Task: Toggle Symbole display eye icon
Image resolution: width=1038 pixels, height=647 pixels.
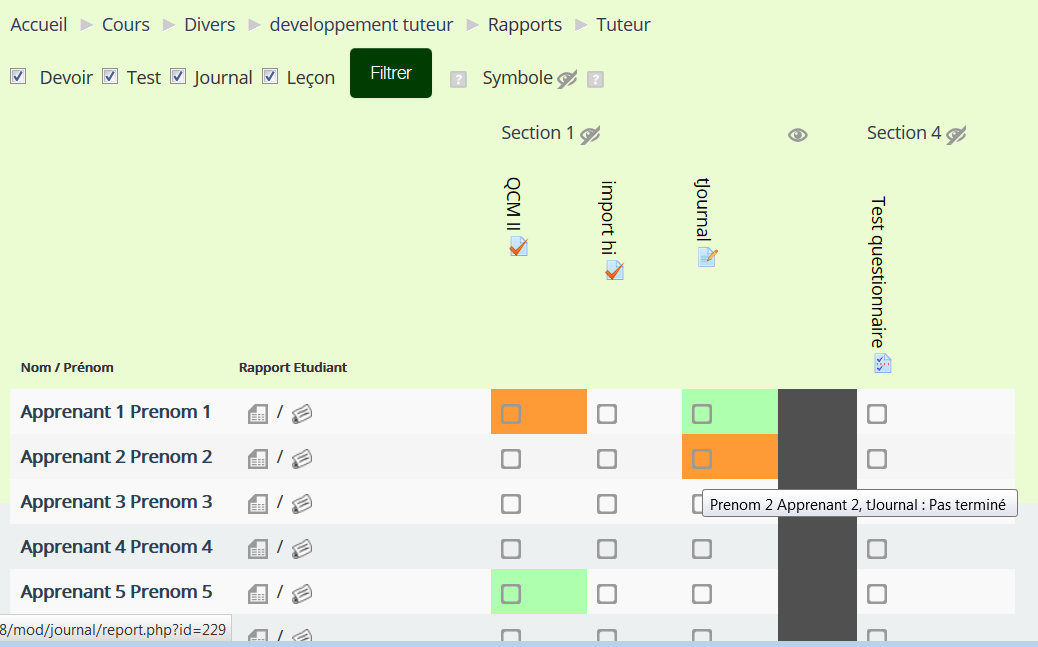Action: pyautogui.click(x=567, y=79)
